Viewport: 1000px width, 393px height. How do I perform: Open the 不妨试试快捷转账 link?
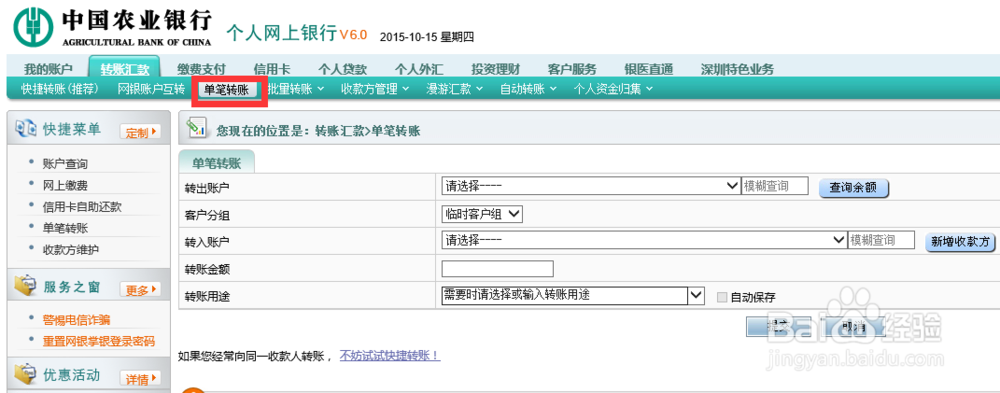[390, 355]
